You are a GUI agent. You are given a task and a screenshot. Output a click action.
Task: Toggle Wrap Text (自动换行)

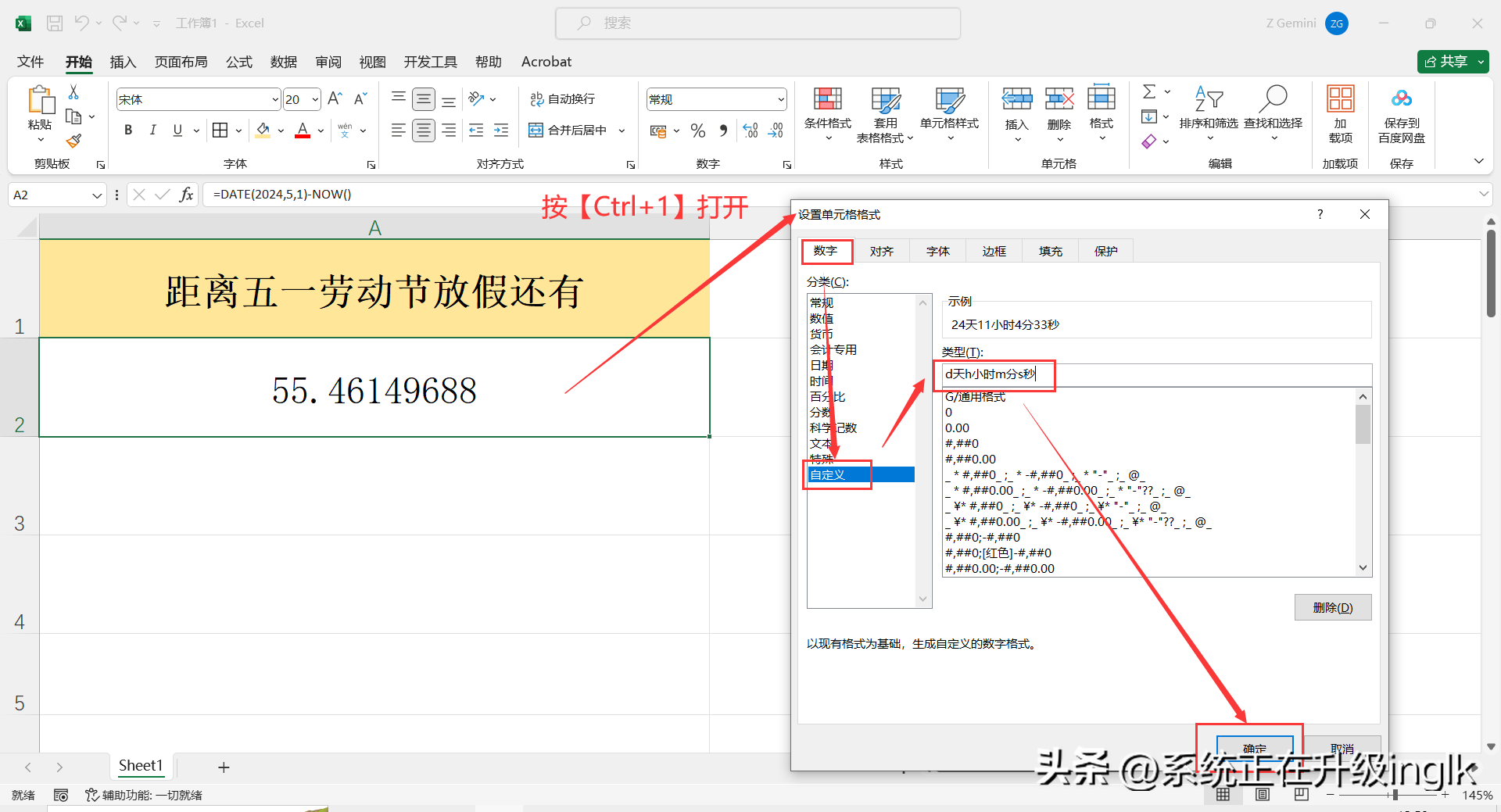pyautogui.click(x=562, y=98)
